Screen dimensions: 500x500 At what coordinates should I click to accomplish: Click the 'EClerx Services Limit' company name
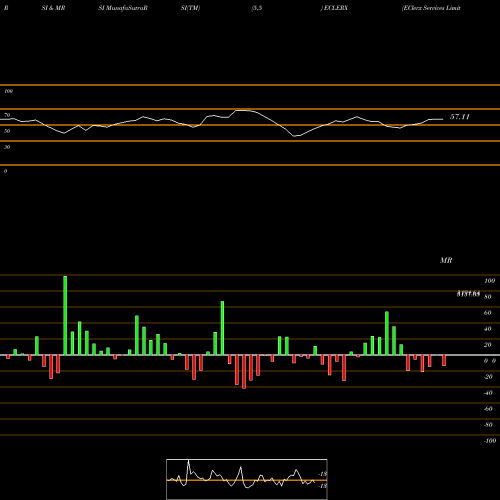point(431,8)
